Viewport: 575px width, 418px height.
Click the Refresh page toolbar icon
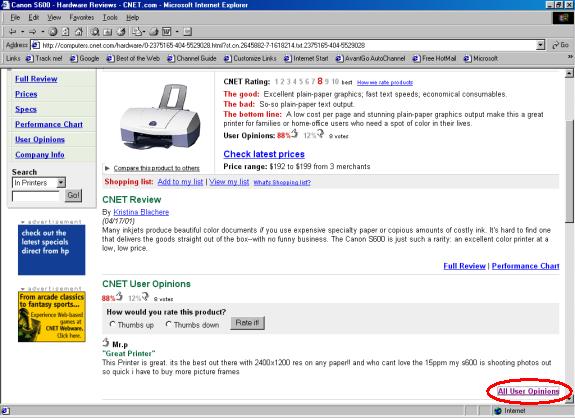(65, 32)
